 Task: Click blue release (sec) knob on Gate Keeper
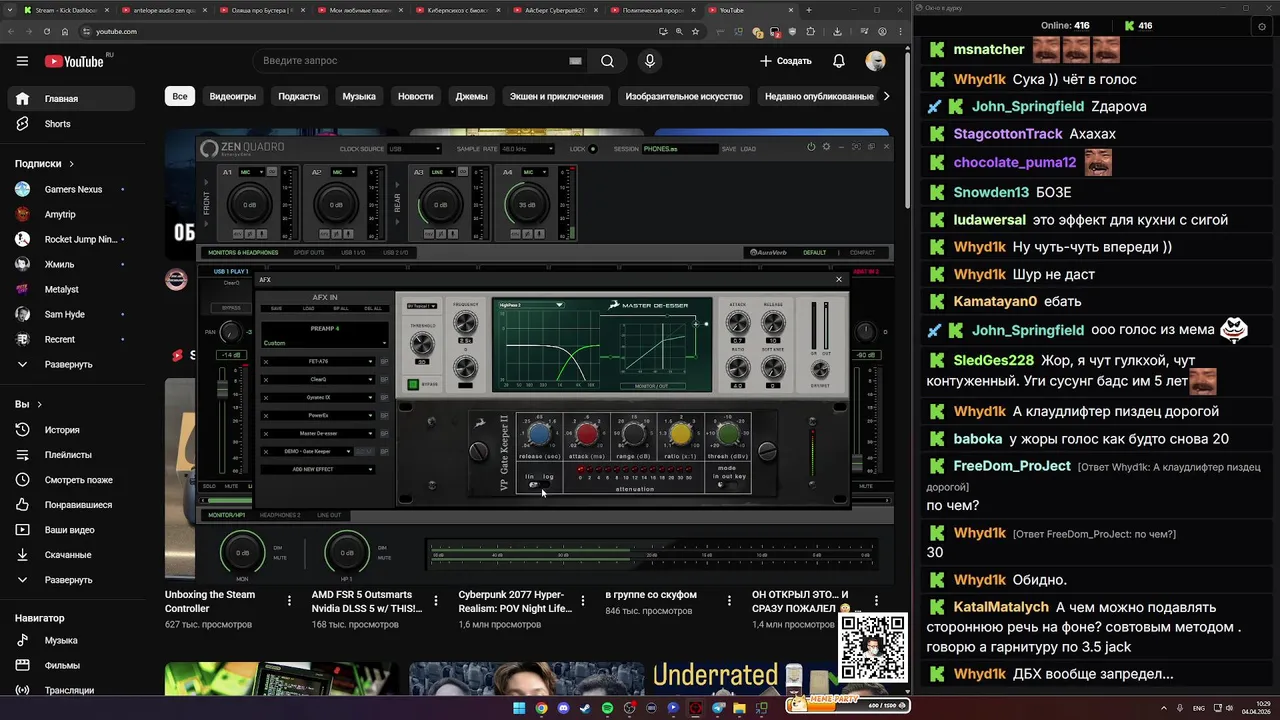(x=540, y=434)
